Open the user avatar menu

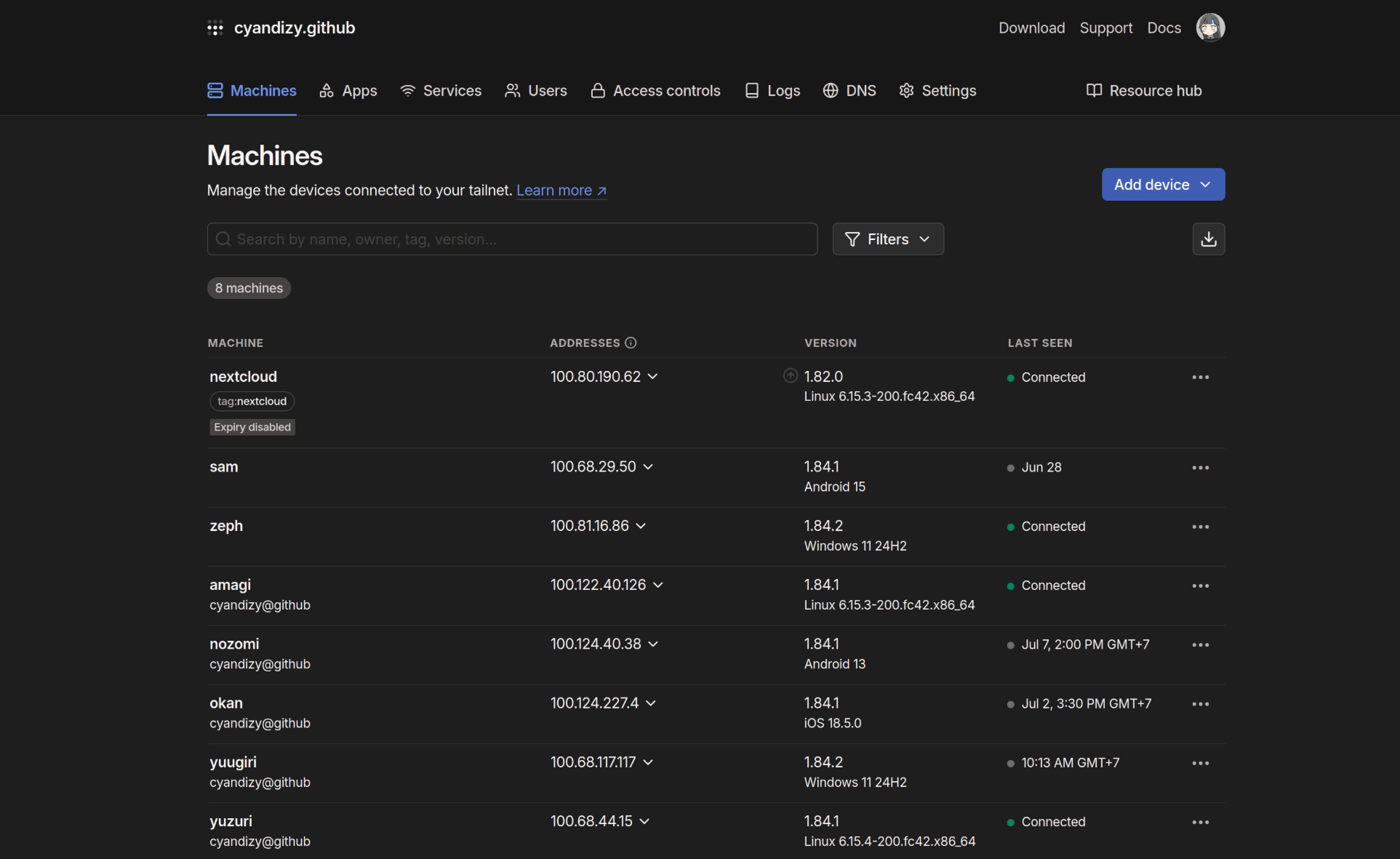coord(1210,27)
